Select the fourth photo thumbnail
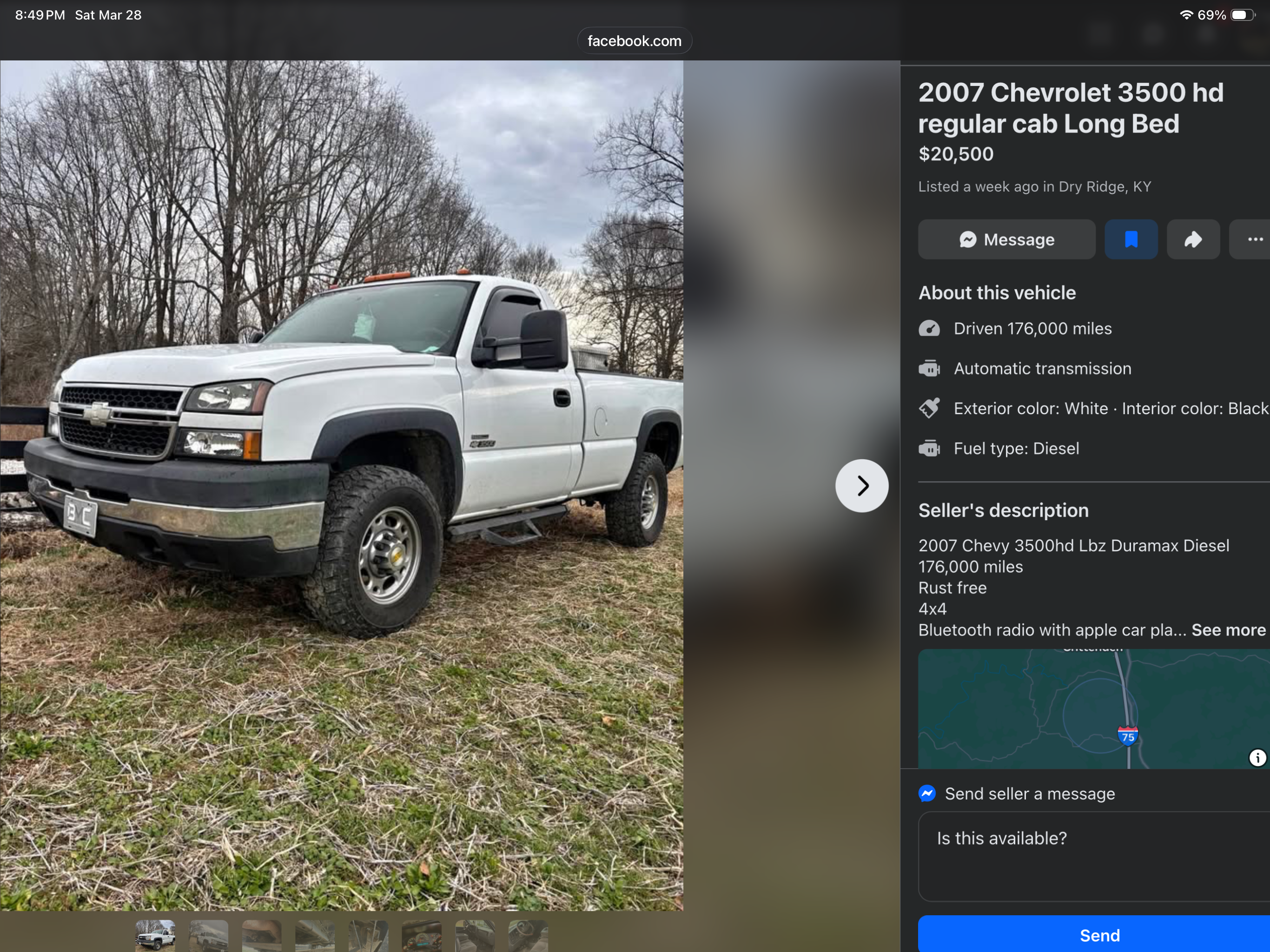 tap(315, 936)
